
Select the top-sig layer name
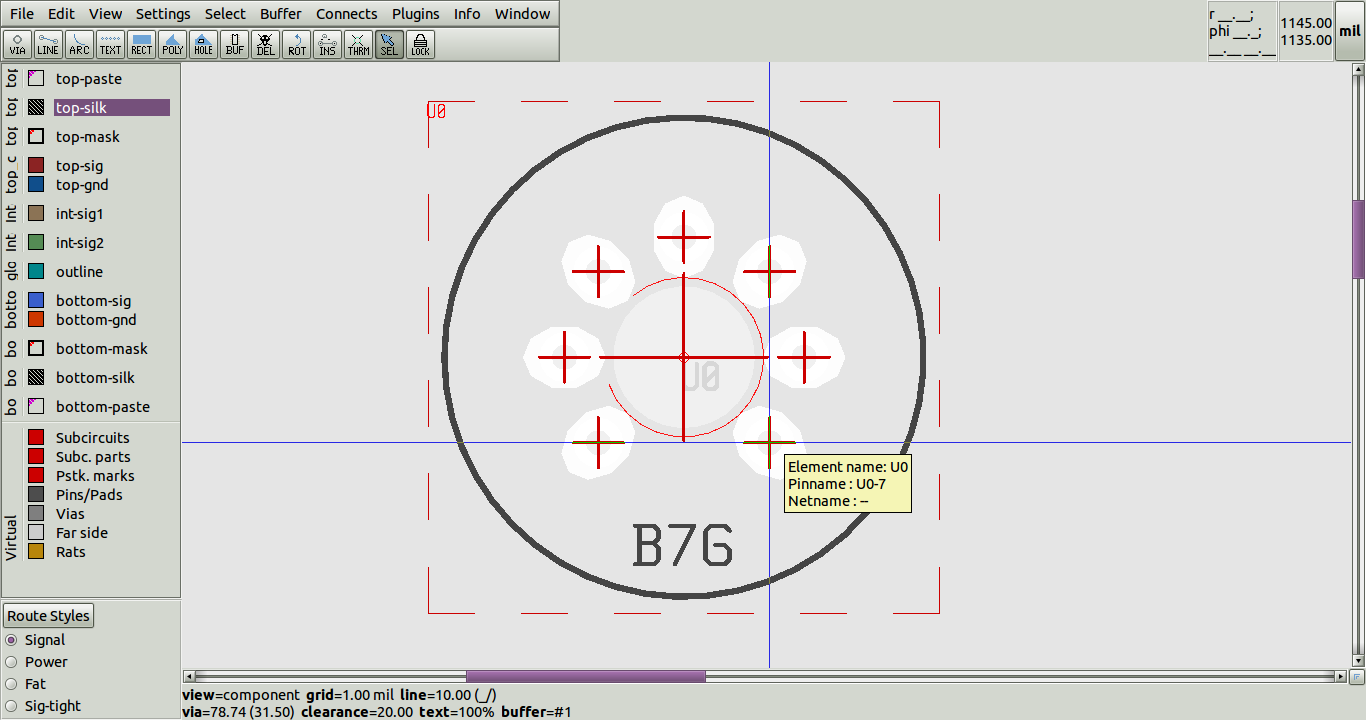point(80,166)
